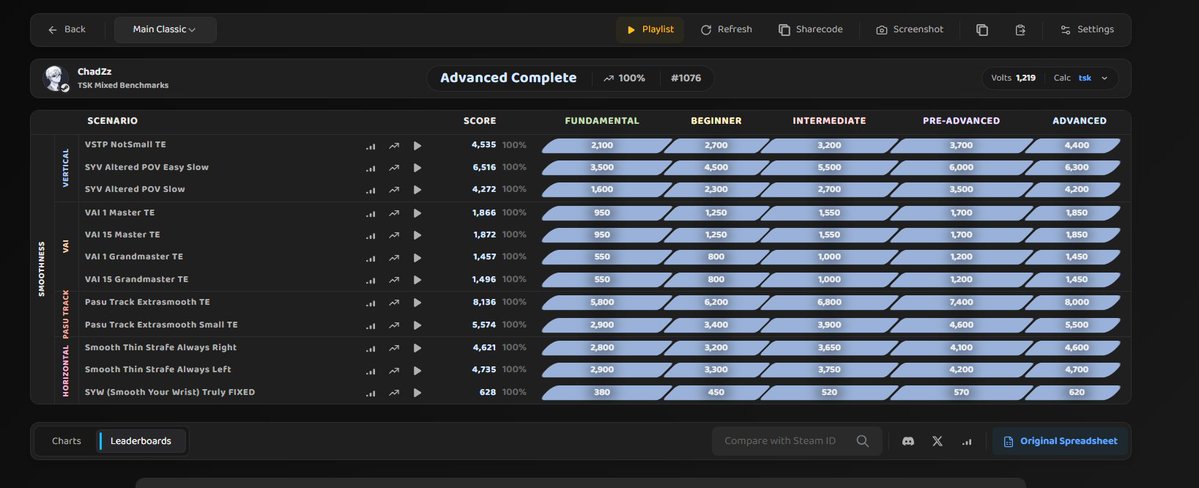Take a Screenshot of the benchmark

click(x=909, y=30)
